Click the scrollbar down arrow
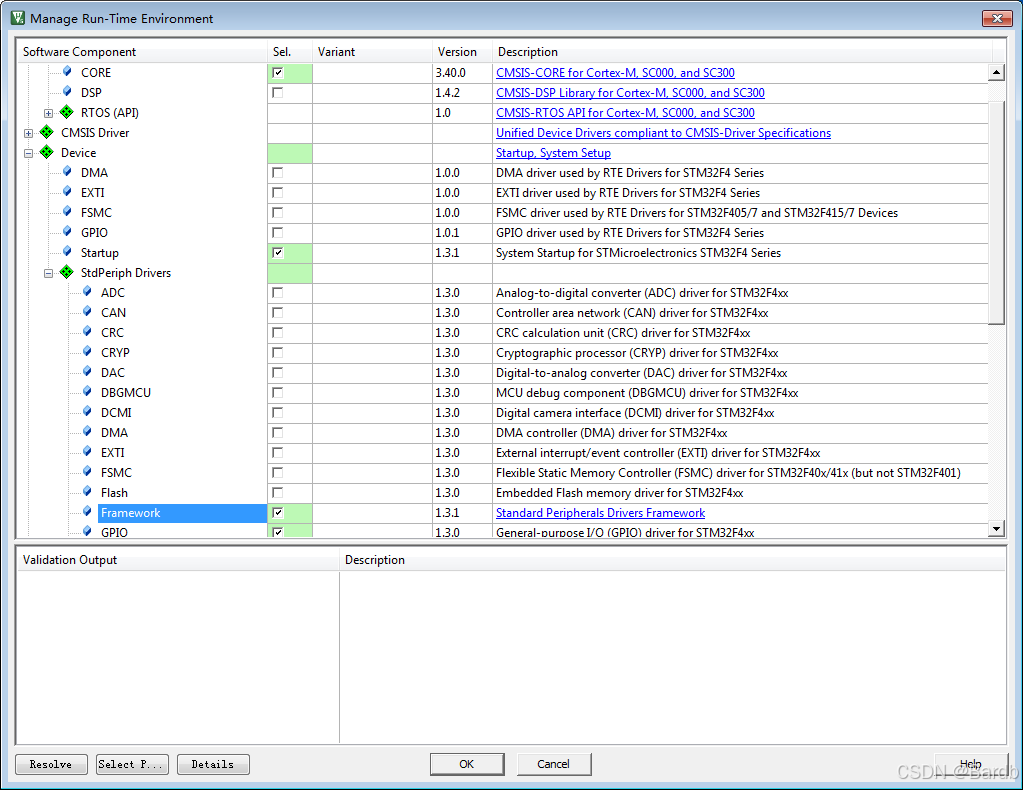Viewport: 1023px width, 790px height. point(996,529)
